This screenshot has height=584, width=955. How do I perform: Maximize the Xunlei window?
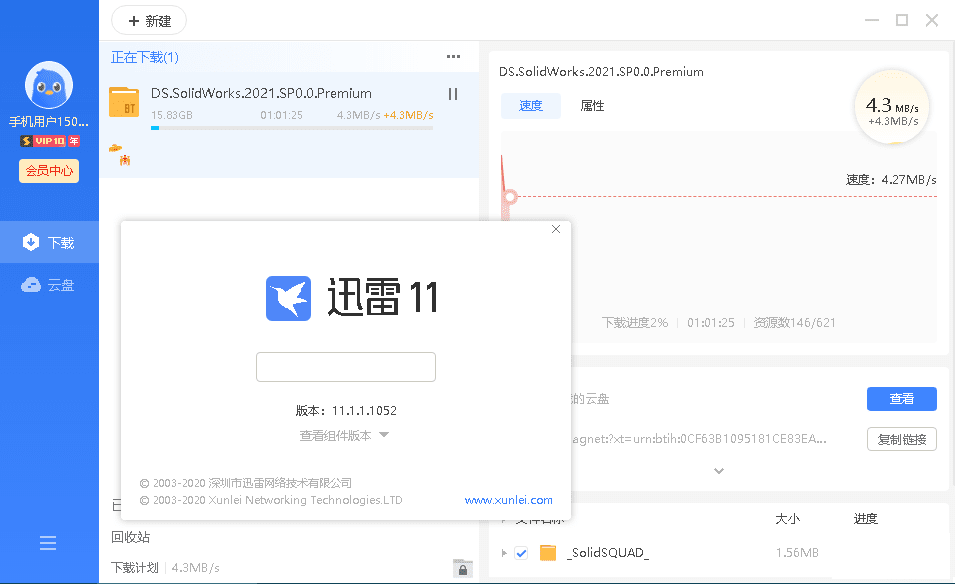click(x=902, y=20)
